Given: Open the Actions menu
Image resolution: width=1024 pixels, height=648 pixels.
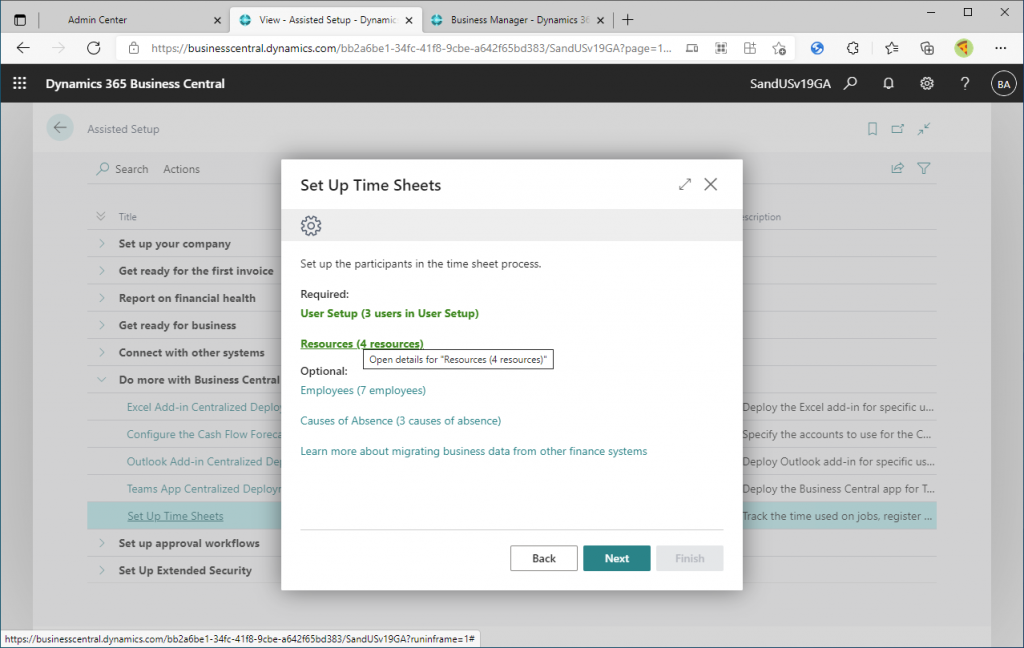Looking at the screenshot, I should [181, 169].
